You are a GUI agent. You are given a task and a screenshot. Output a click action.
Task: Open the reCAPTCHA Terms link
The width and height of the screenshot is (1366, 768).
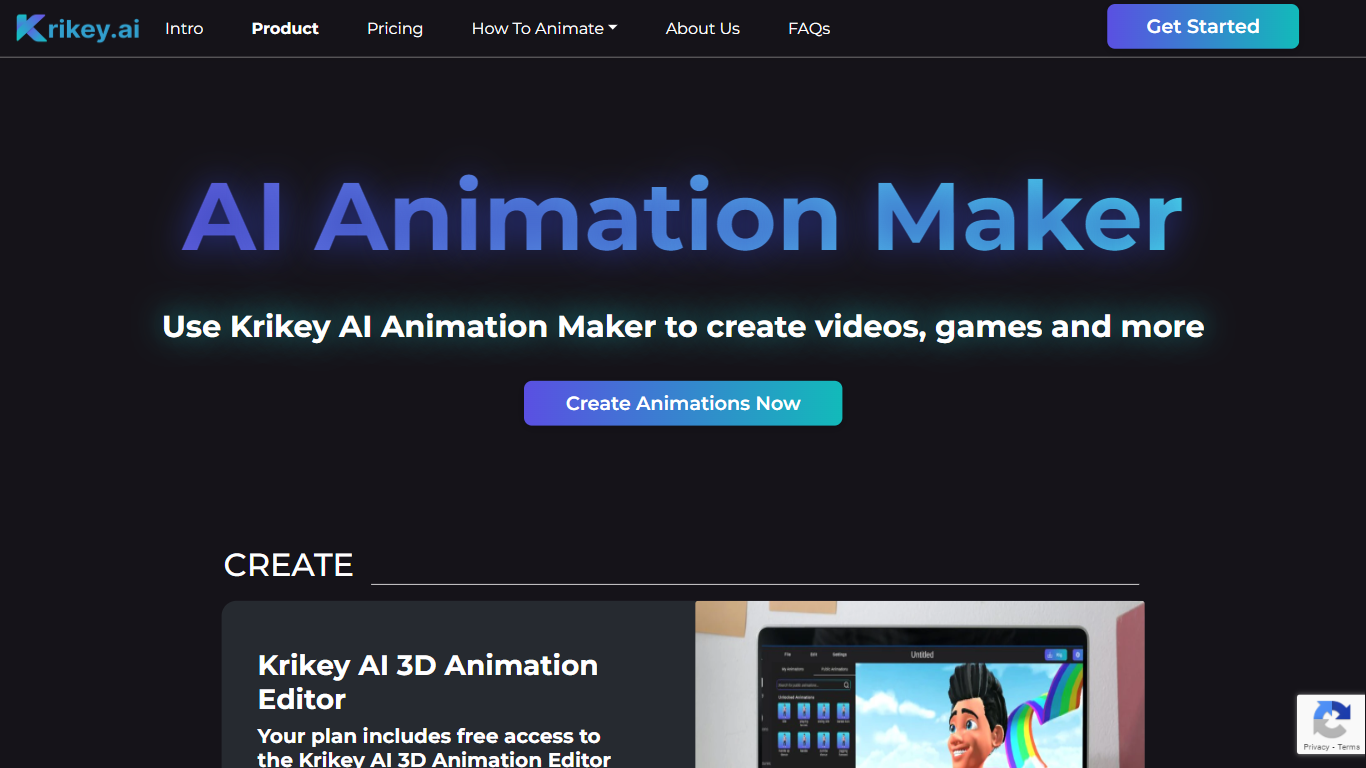(x=1349, y=747)
